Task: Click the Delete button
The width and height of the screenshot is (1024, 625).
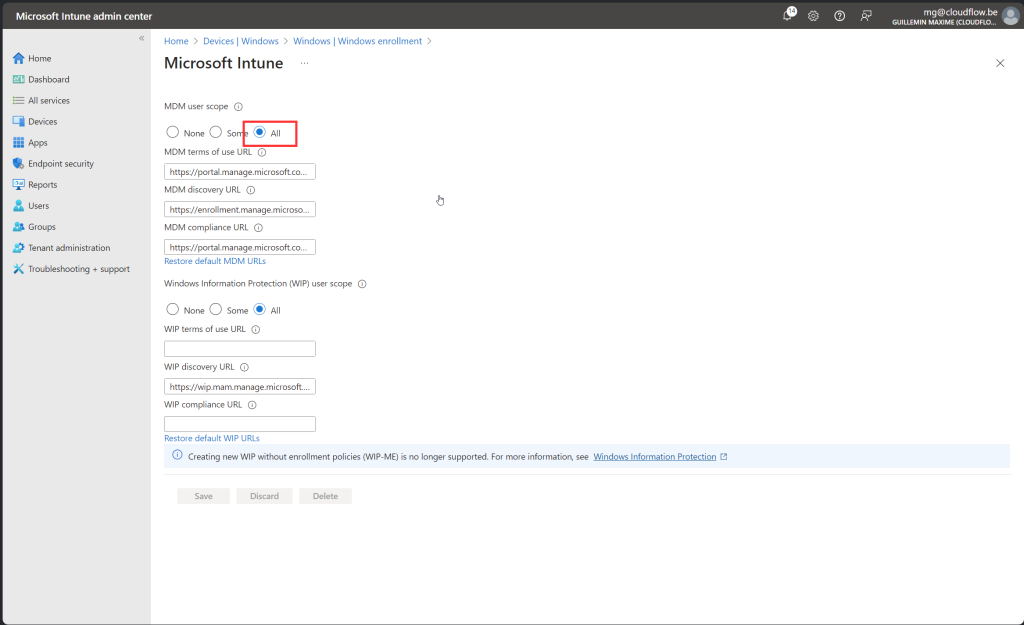Action: [x=325, y=496]
